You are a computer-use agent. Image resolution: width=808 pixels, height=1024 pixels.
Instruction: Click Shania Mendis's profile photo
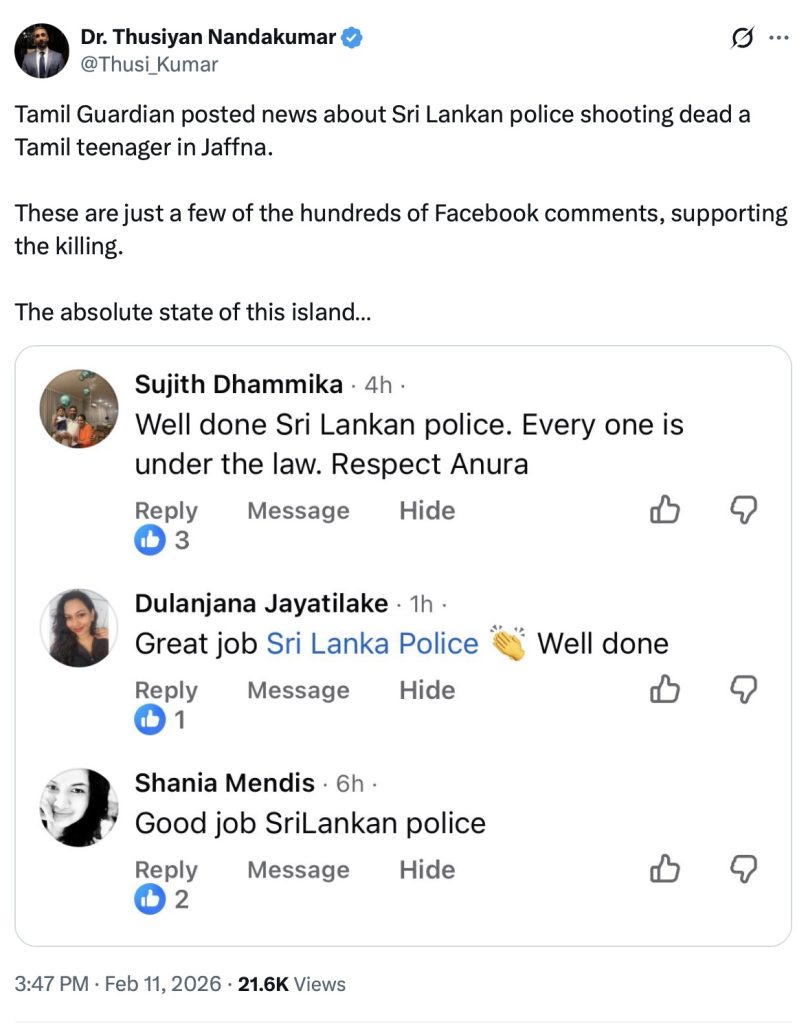click(x=78, y=808)
